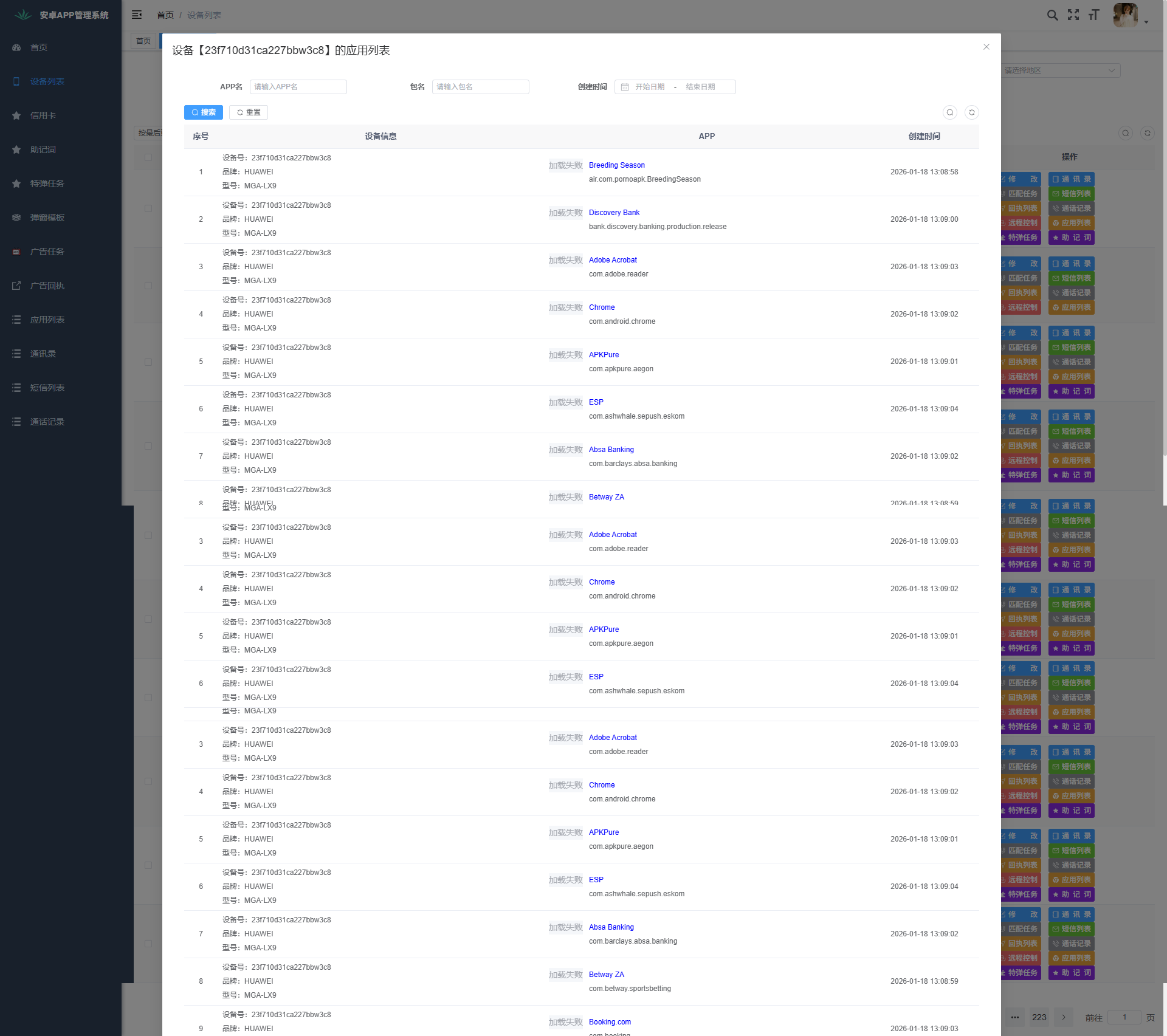This screenshot has height=1036, width=1167.
Task: Select the 首页 tab in background page
Action: tap(143, 41)
